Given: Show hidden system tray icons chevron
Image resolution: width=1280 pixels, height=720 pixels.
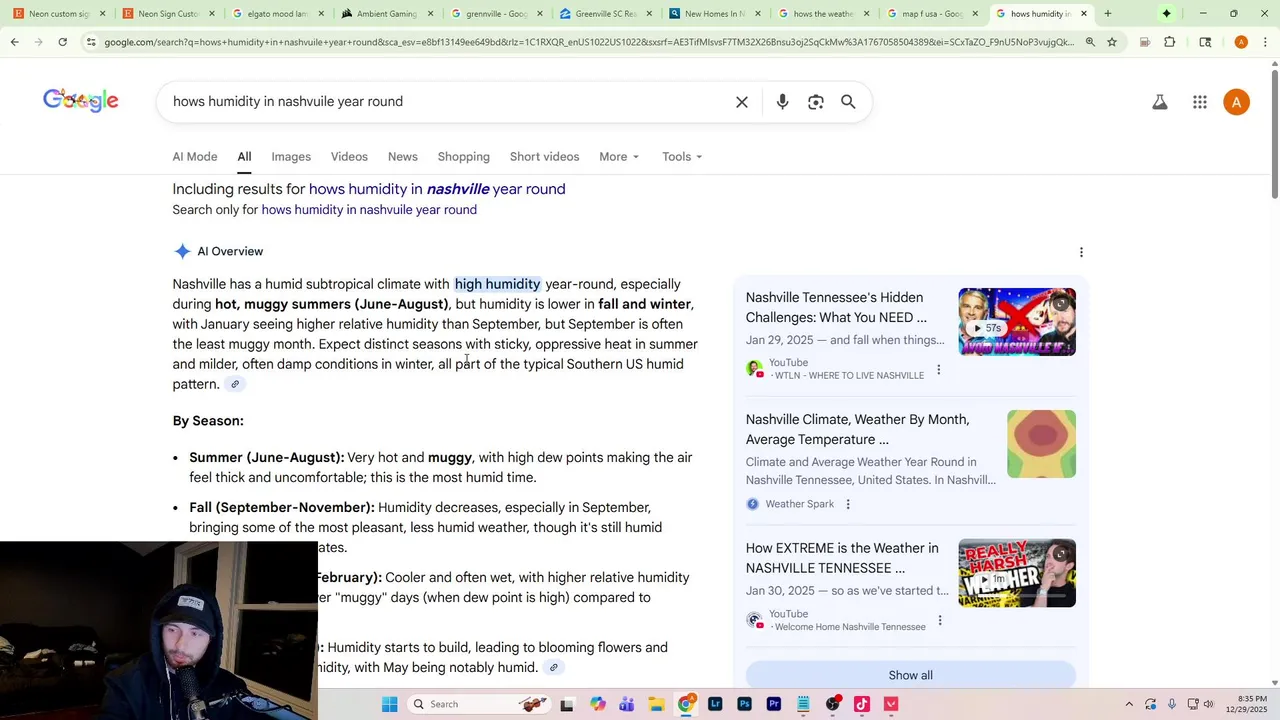Looking at the screenshot, I should (1129, 704).
